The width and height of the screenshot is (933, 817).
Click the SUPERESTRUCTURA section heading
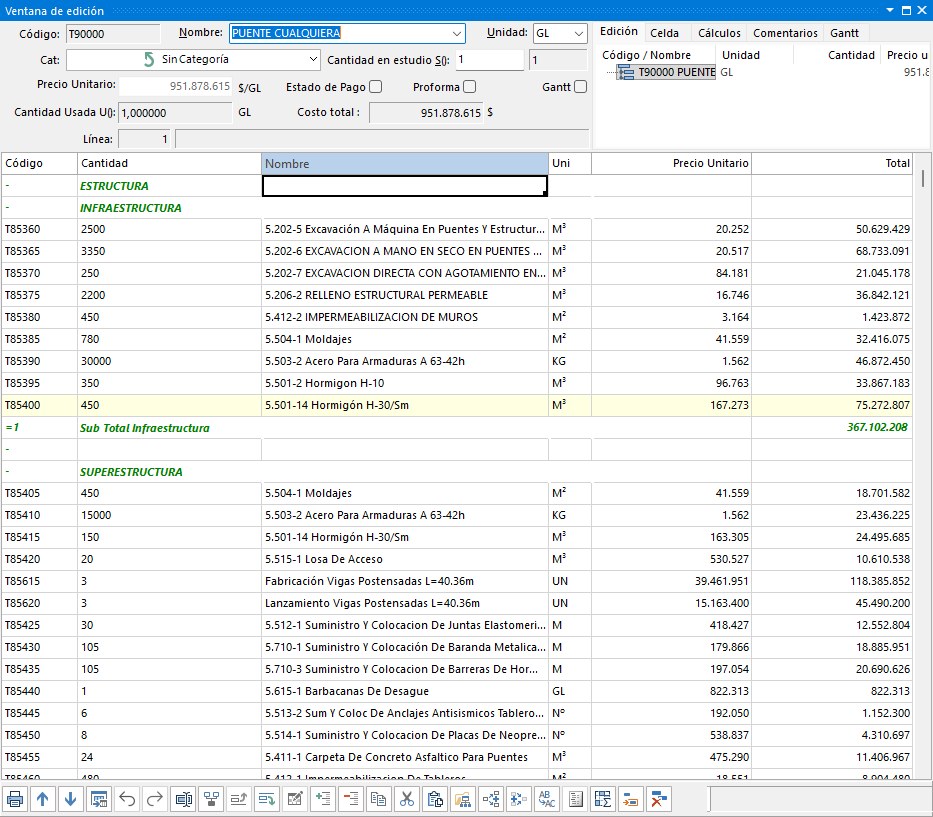(x=131, y=472)
